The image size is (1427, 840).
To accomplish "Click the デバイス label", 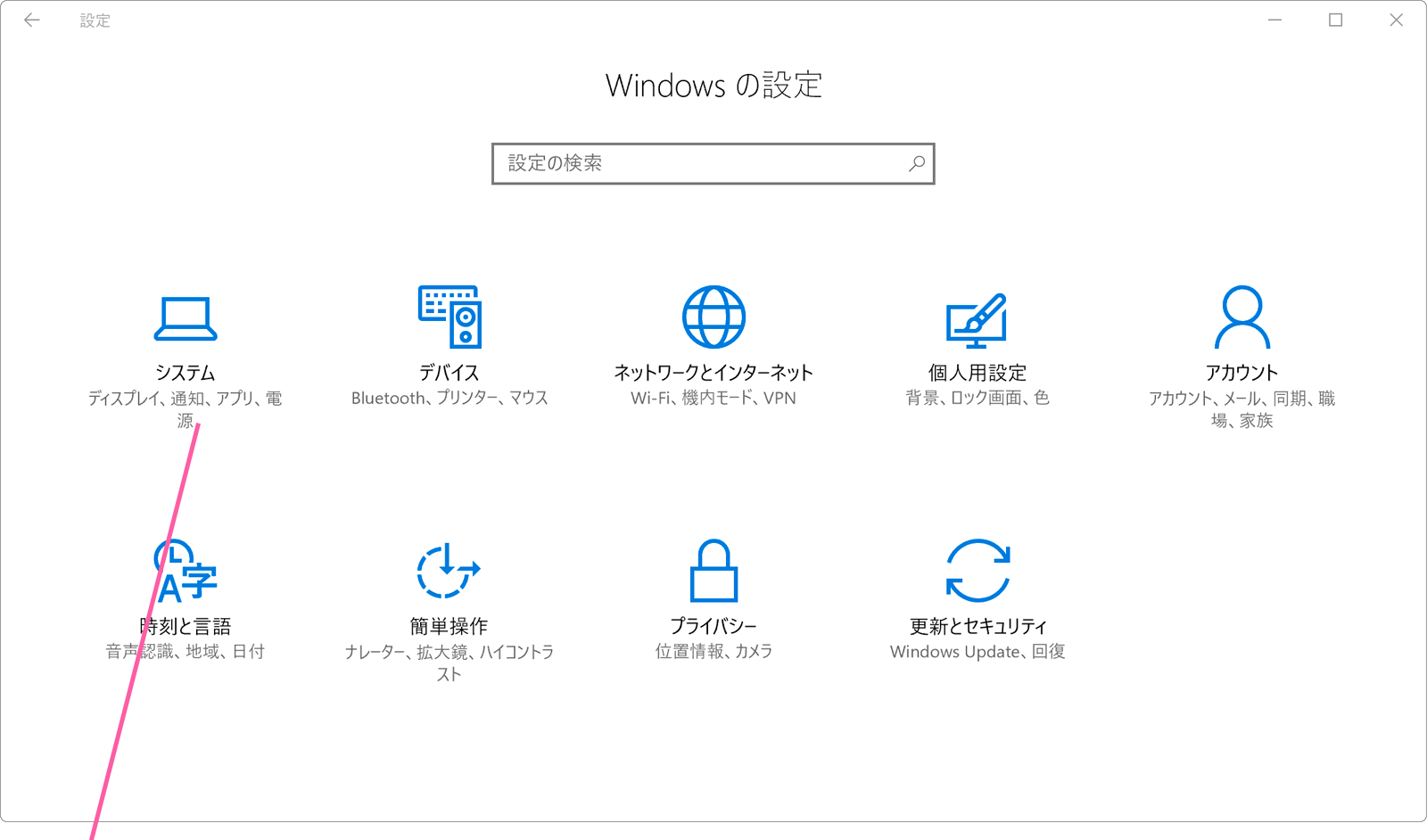I will tap(450, 373).
